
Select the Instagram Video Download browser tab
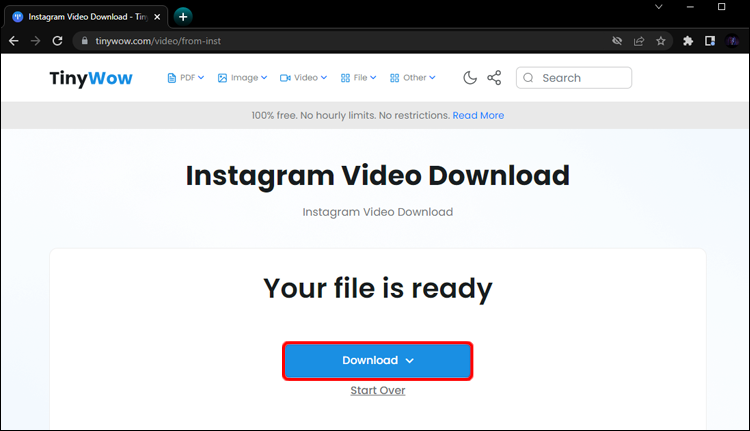click(x=86, y=17)
